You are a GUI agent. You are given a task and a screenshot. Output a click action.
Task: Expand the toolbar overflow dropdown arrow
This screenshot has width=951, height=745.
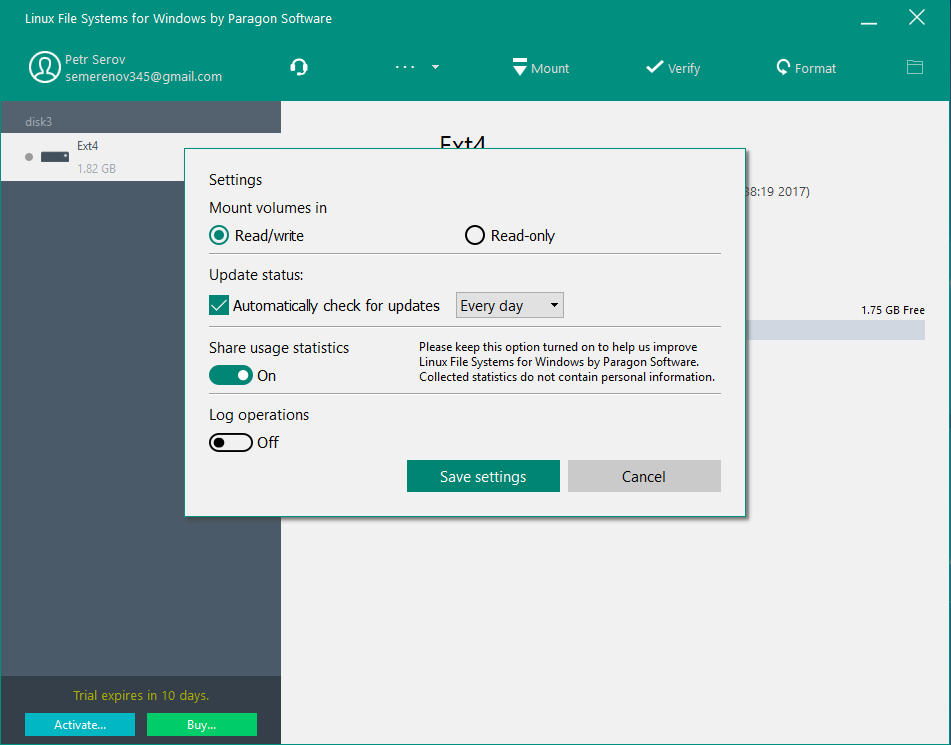[x=434, y=67]
